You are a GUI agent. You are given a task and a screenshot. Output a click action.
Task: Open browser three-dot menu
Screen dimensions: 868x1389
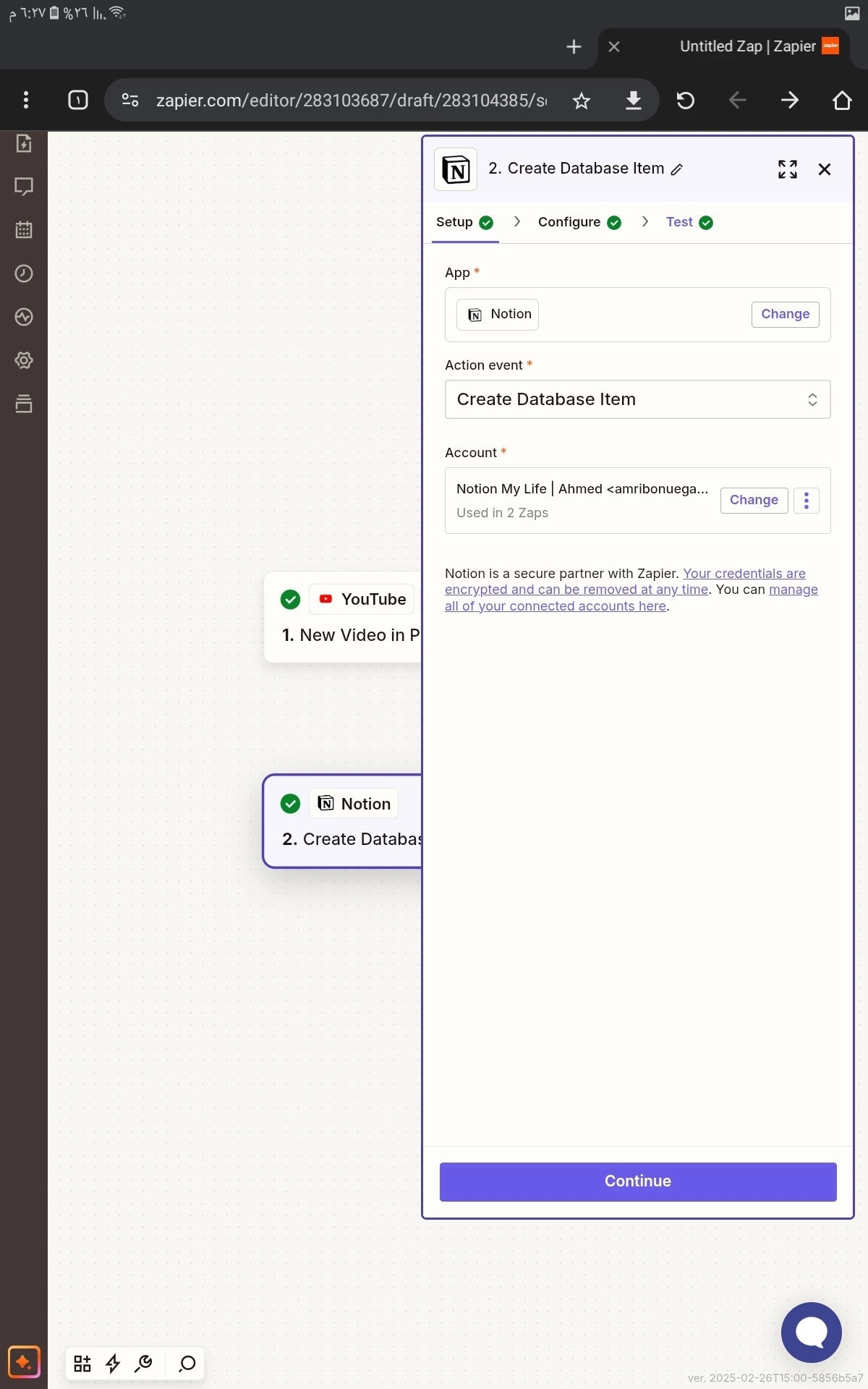point(26,100)
